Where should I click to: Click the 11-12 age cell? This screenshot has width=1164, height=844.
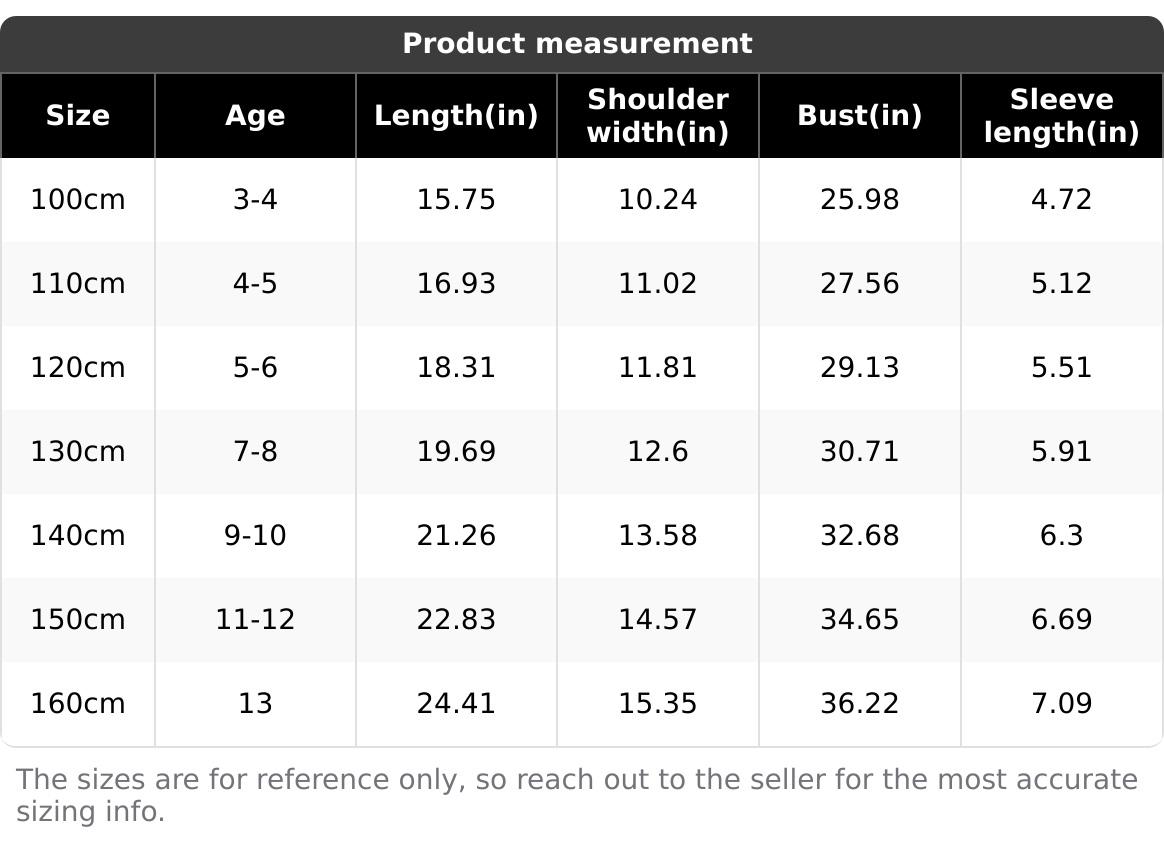(x=255, y=620)
